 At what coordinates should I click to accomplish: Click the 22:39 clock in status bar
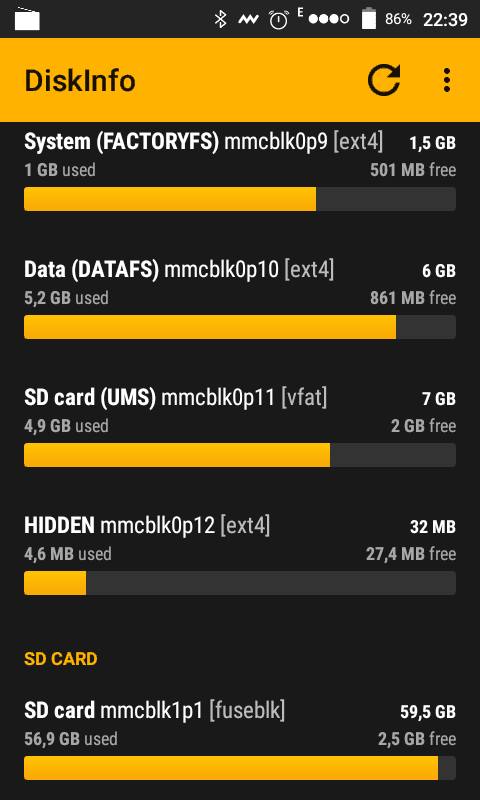(x=445, y=19)
